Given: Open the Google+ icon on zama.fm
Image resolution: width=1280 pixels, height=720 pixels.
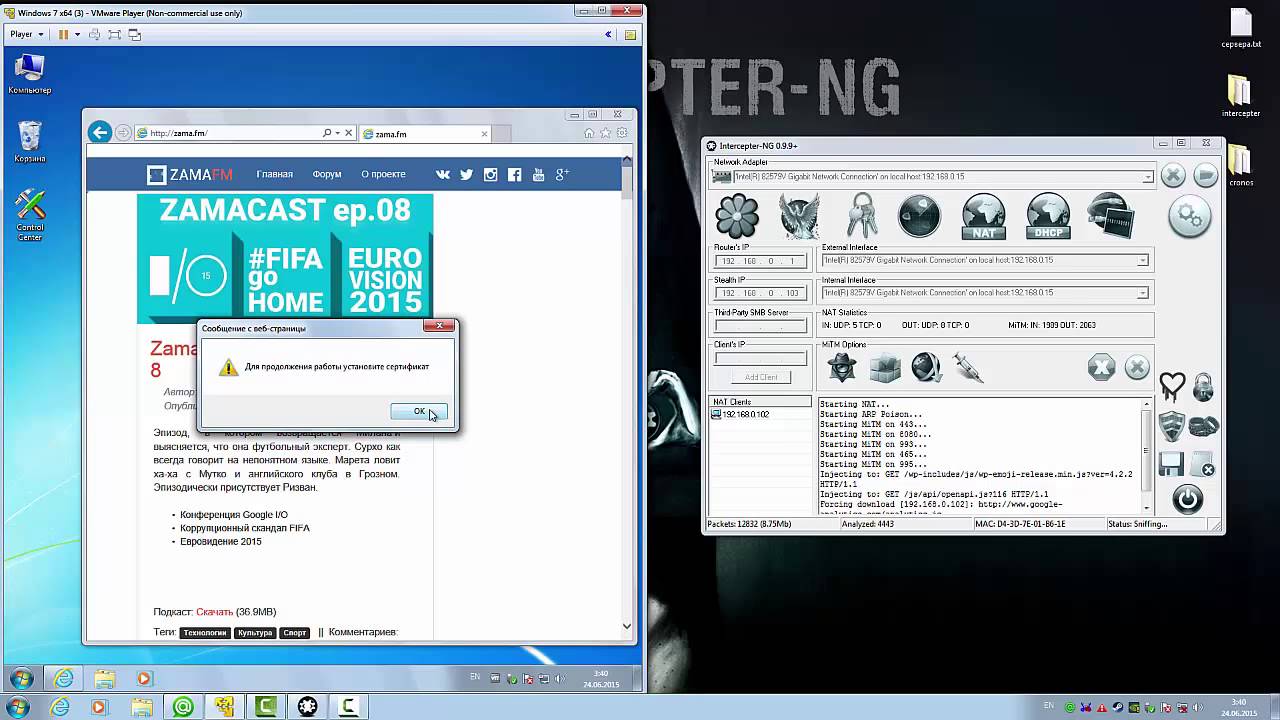Looking at the screenshot, I should pyautogui.click(x=562, y=174).
